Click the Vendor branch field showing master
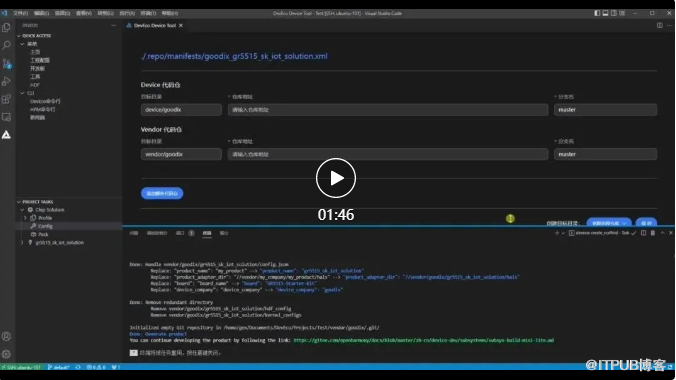Image resolution: width=676 pixels, height=380 pixels. click(x=605, y=154)
